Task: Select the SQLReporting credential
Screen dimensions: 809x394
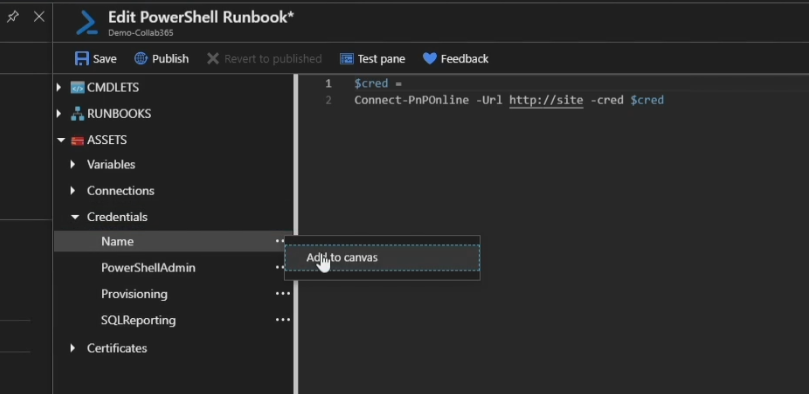Action: (138, 320)
